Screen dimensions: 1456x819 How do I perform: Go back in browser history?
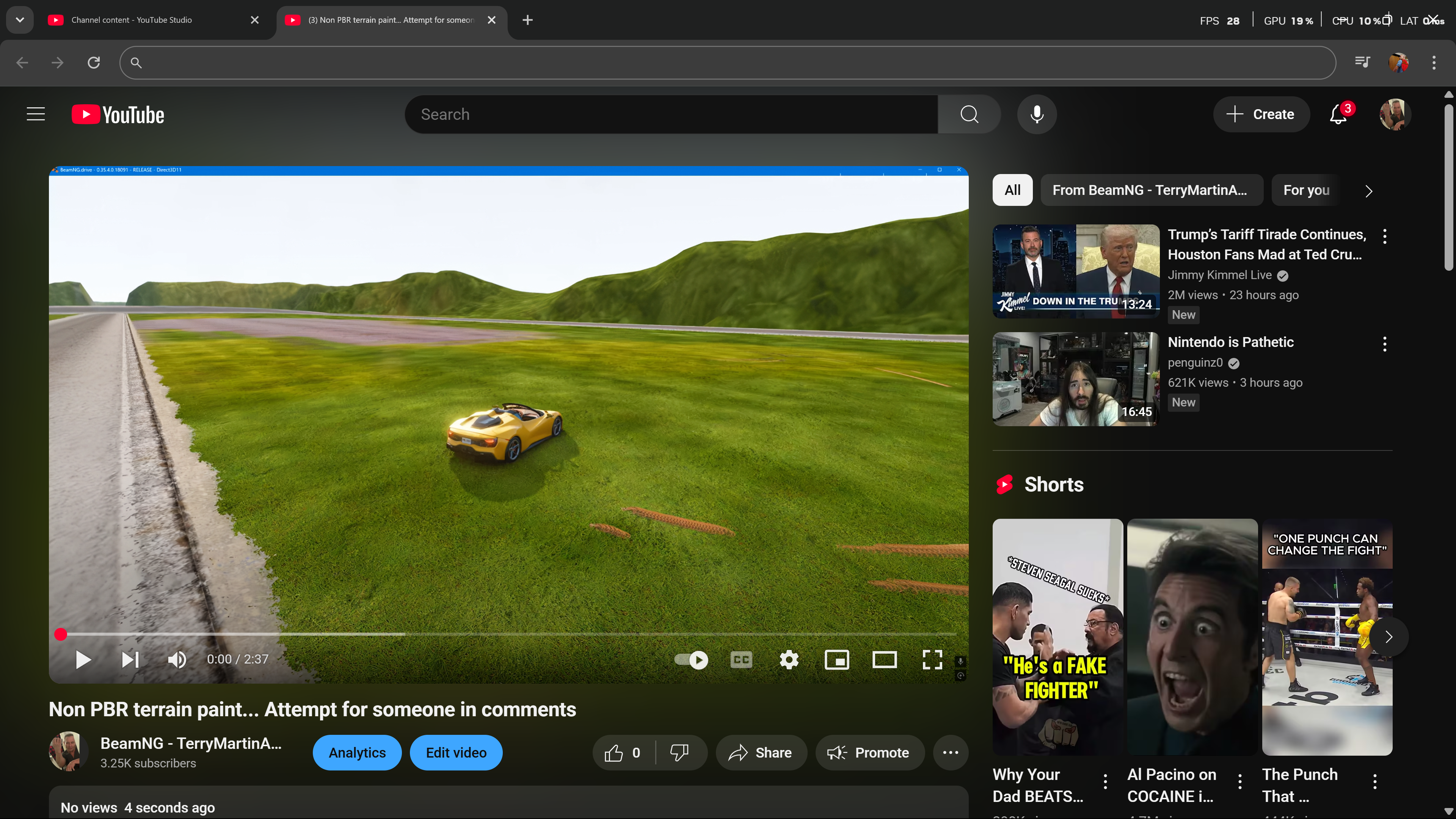[x=23, y=62]
